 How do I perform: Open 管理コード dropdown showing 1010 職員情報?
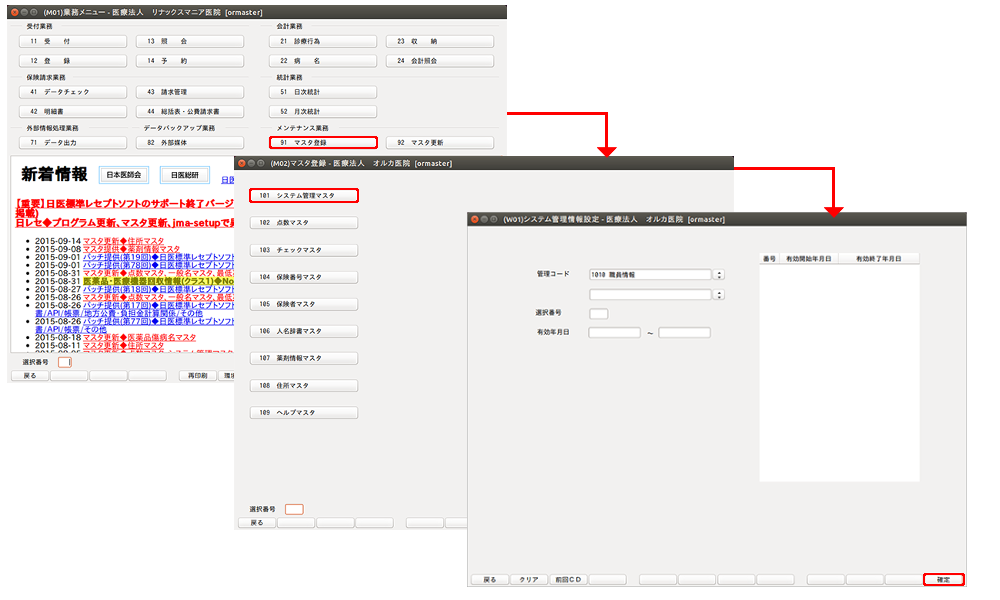point(719,275)
